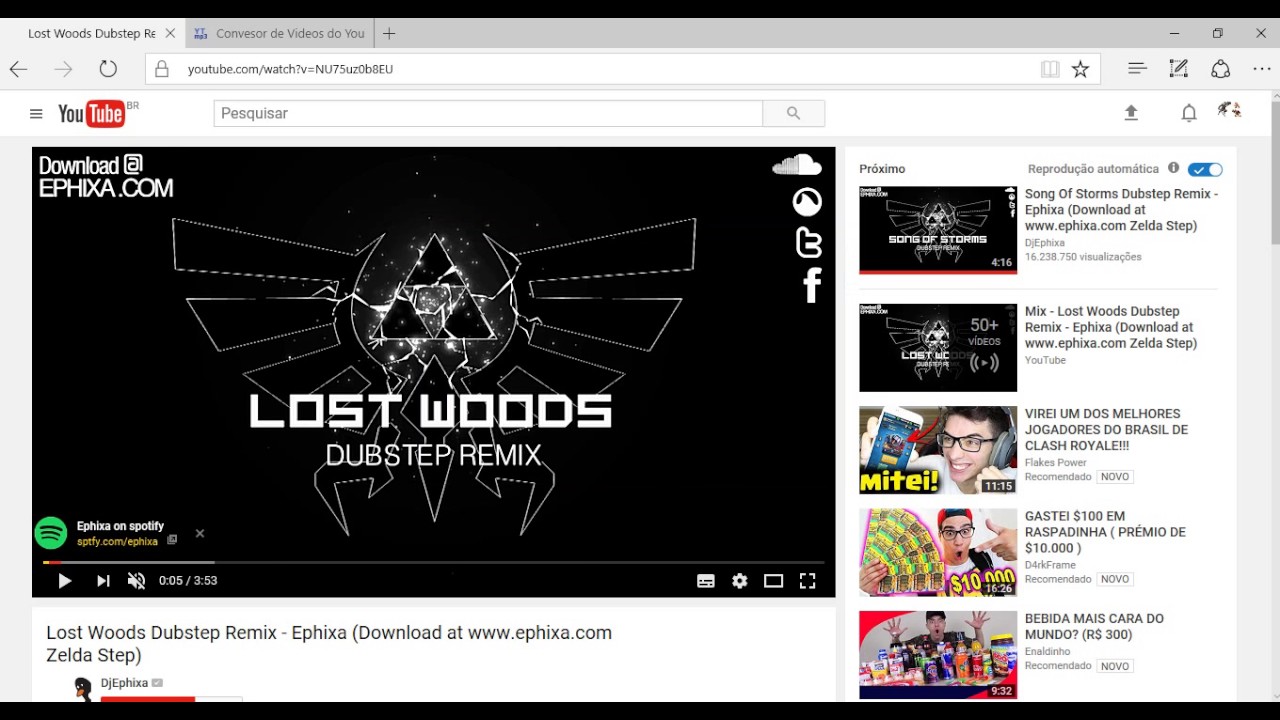Open the Song Of Storms Dubstep Remix title
1280x720 pixels.
pos(1121,210)
